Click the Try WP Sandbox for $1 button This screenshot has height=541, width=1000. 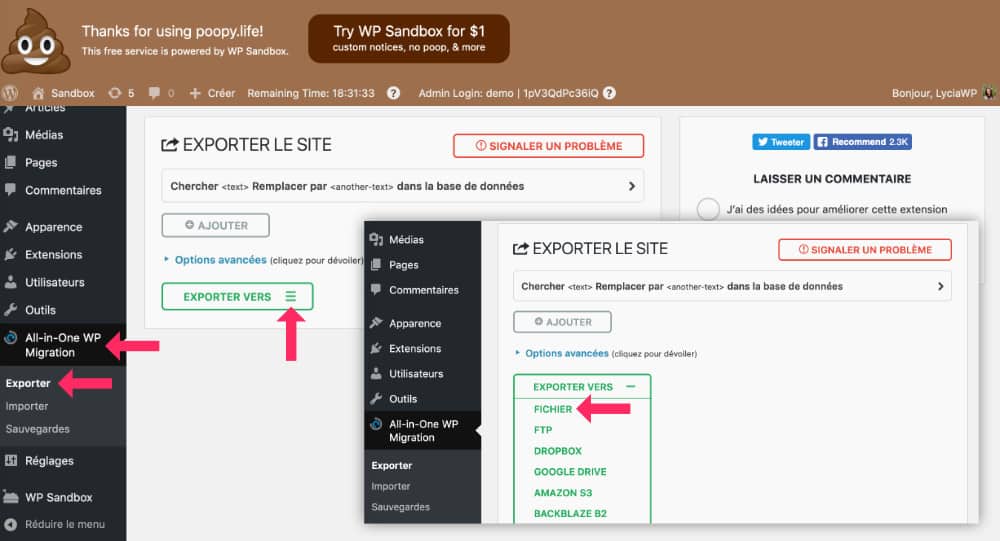(409, 38)
